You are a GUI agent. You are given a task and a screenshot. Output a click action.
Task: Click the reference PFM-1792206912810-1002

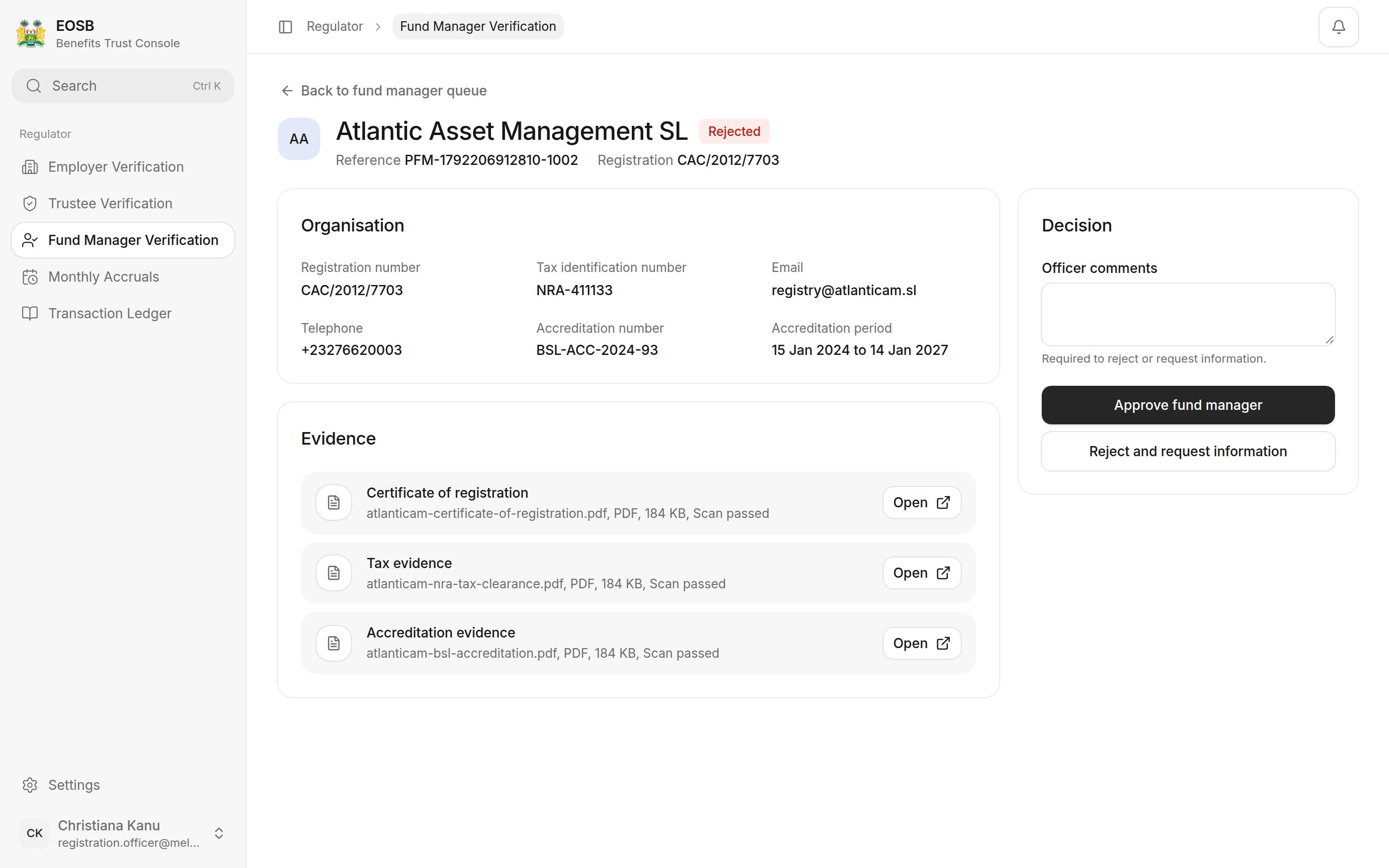491,160
